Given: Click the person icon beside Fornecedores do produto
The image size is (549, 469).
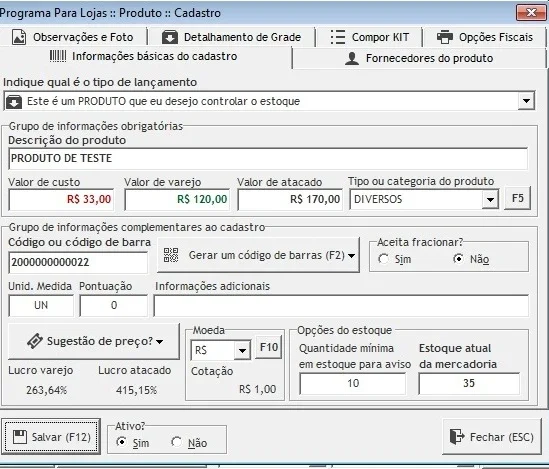Looking at the screenshot, I should coord(352,58).
